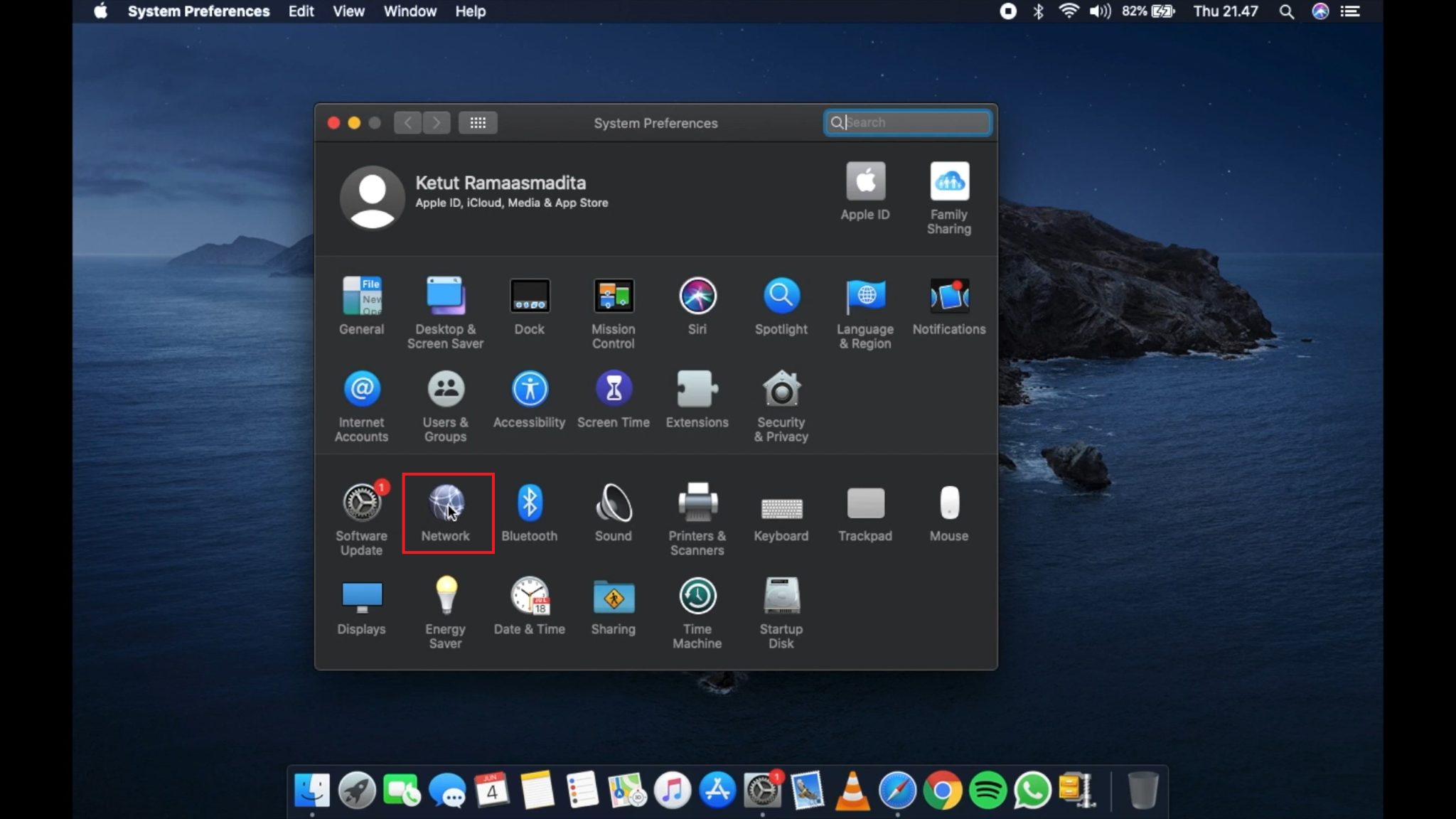Open the Help menu
The image size is (1456, 819).
click(471, 11)
